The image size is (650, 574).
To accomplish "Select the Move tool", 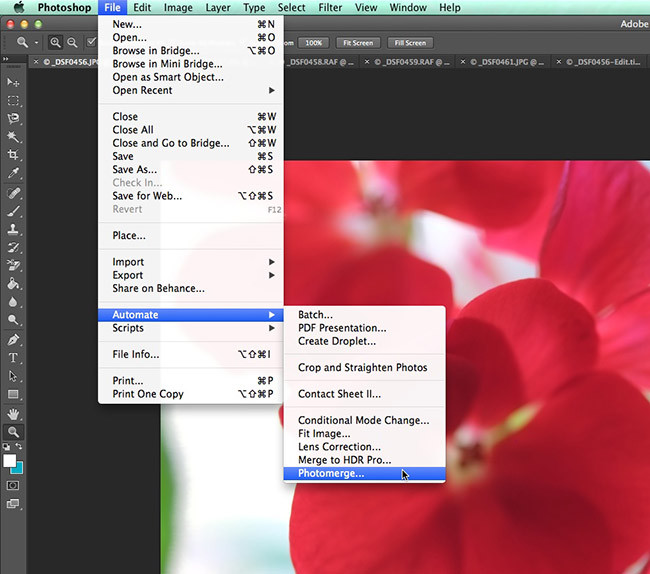I will point(14,82).
